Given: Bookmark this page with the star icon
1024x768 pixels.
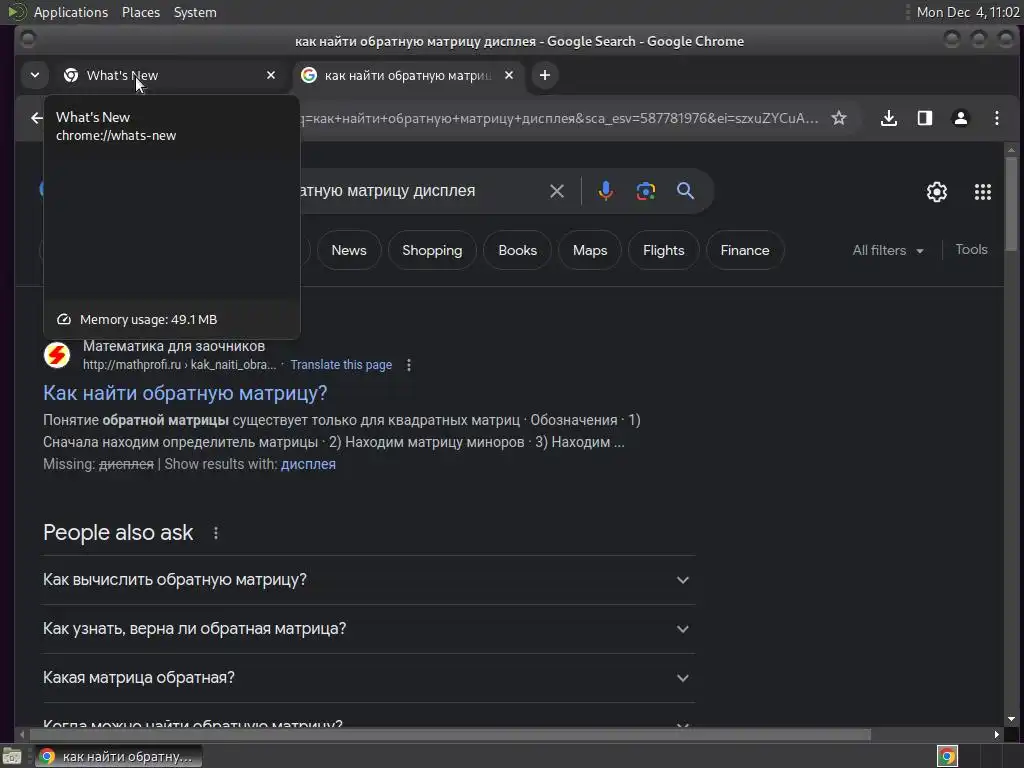Looking at the screenshot, I should (x=839, y=118).
